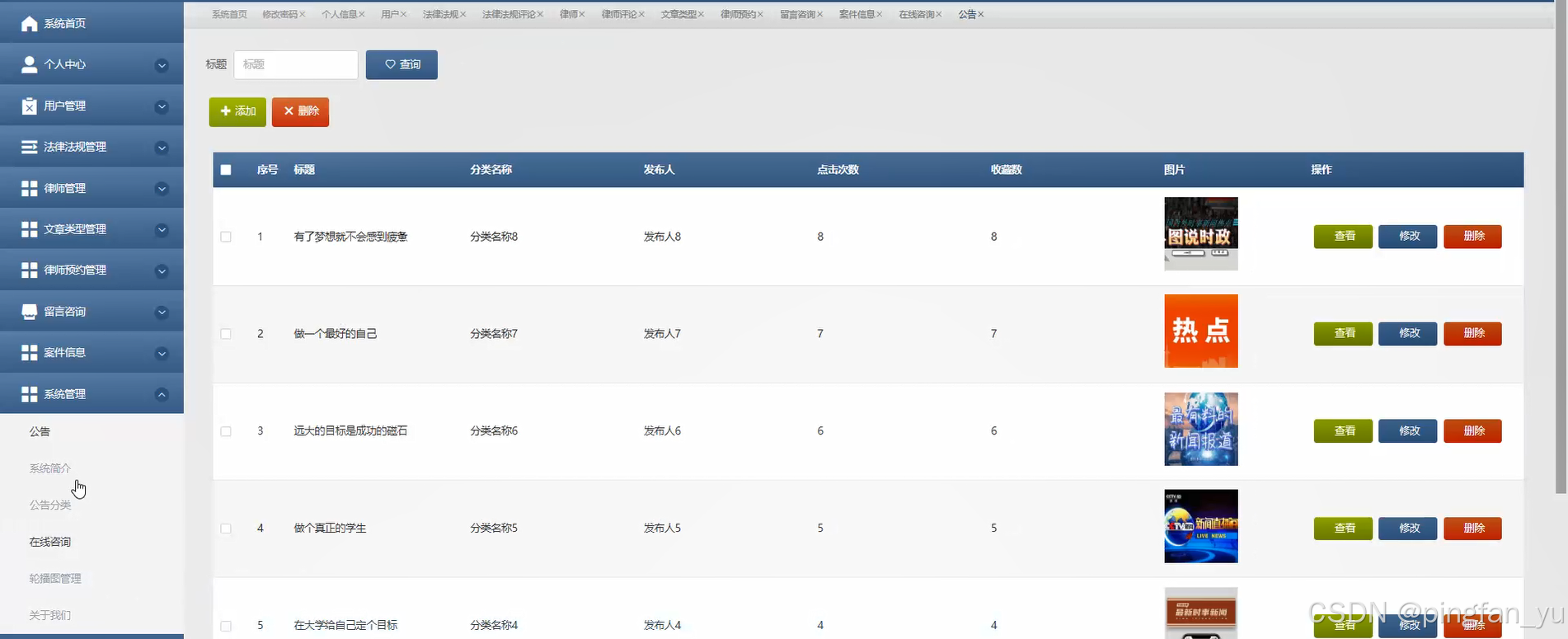Viewport: 1568px width, 639px height.
Task: Click the home icon beside 系统首页
Action: tap(29, 23)
